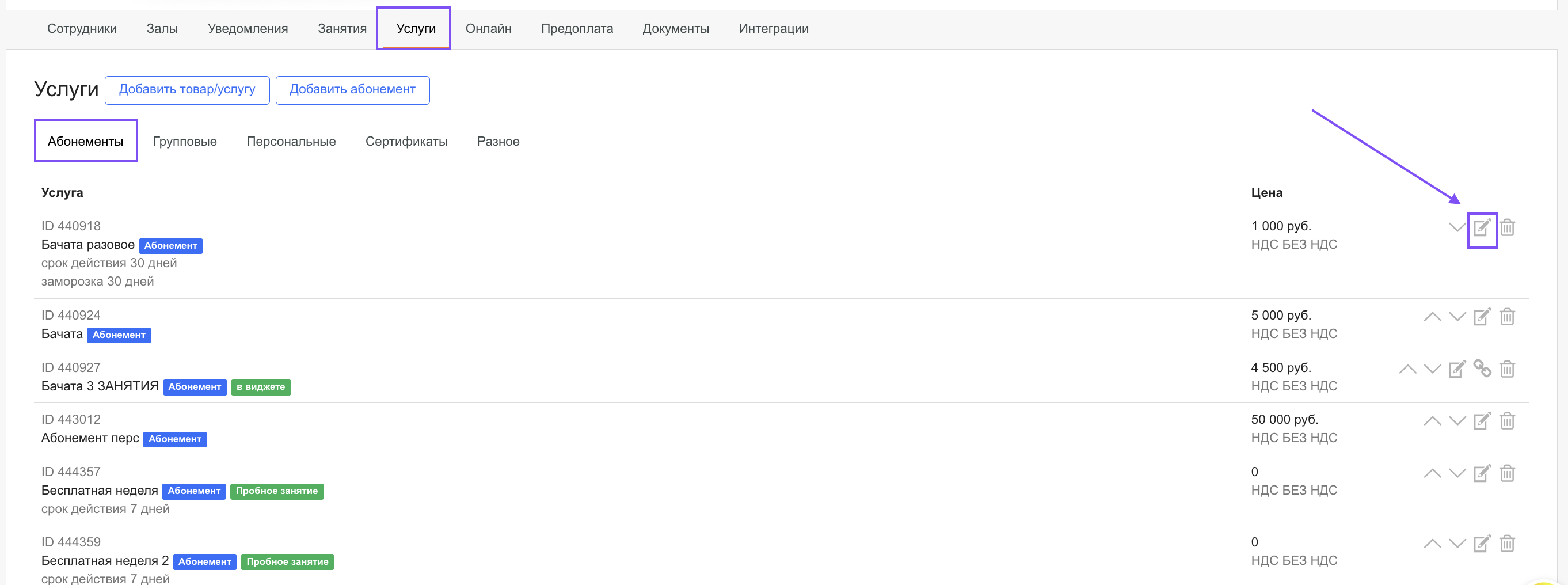Open the Сертификаты tab
The image size is (1568, 585).
click(406, 141)
